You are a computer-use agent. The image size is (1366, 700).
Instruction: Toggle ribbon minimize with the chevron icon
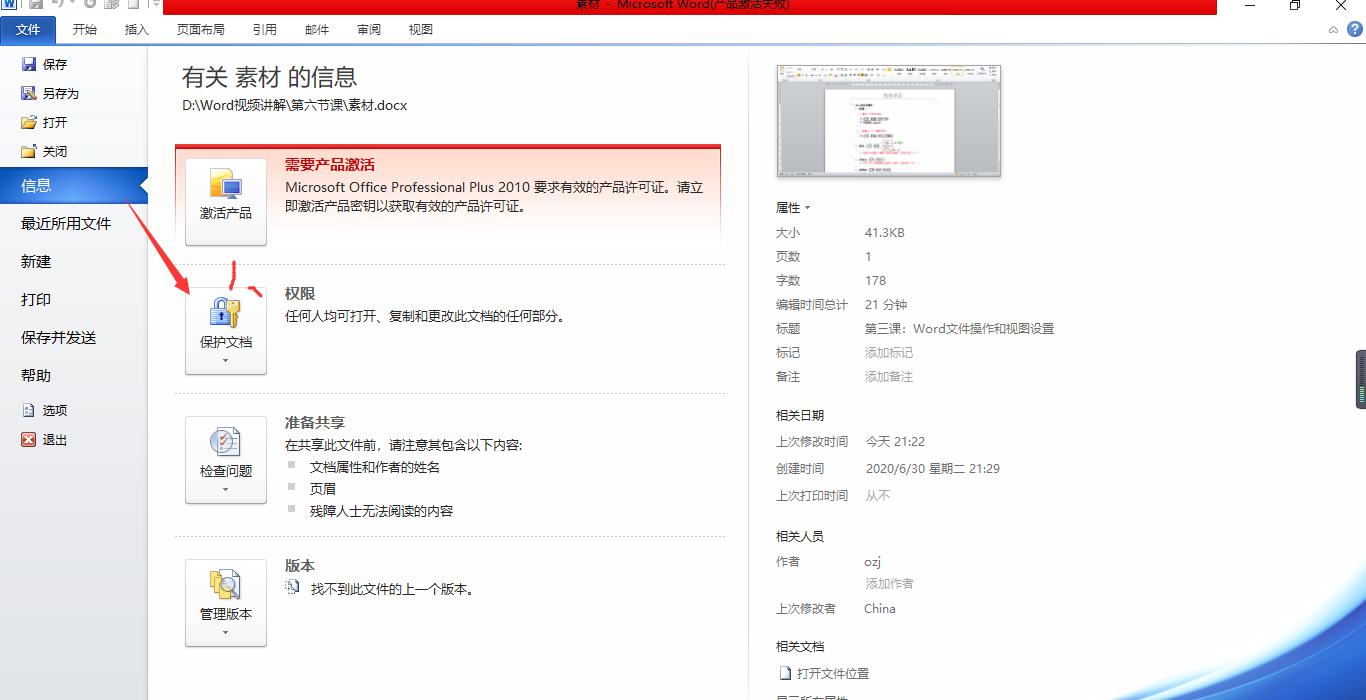click(x=1333, y=29)
